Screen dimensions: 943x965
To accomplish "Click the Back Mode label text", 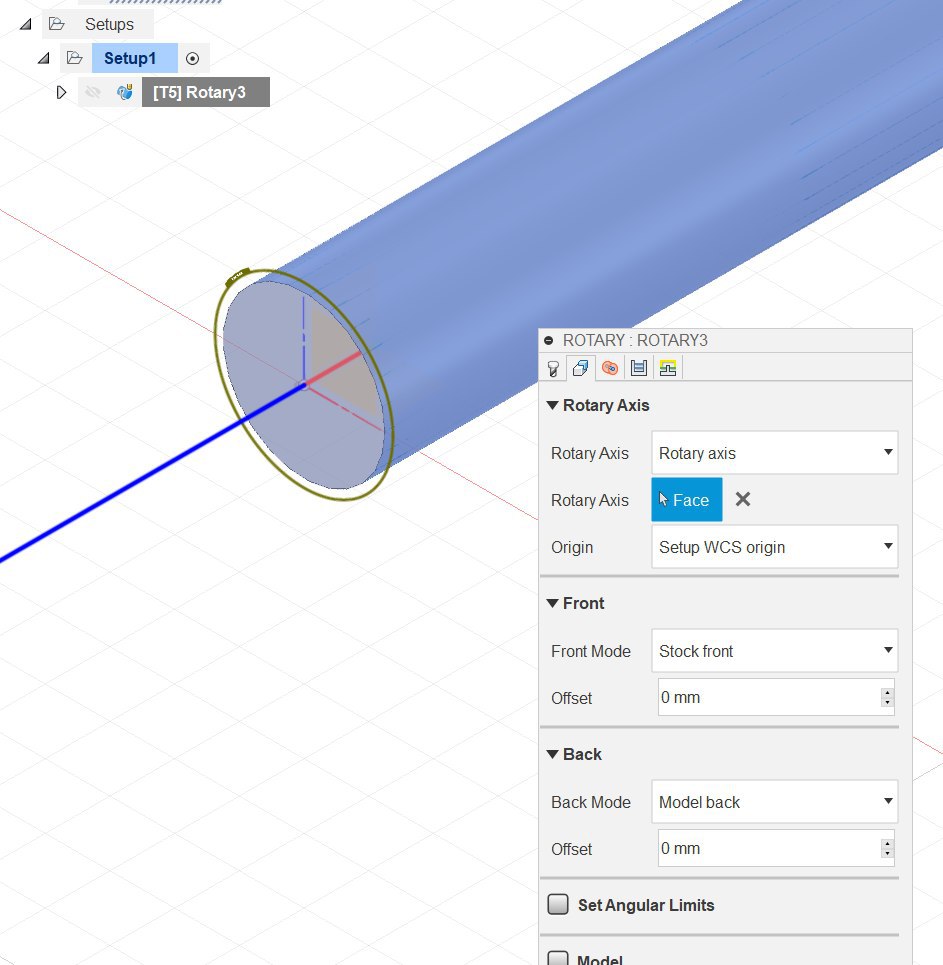I will (591, 802).
